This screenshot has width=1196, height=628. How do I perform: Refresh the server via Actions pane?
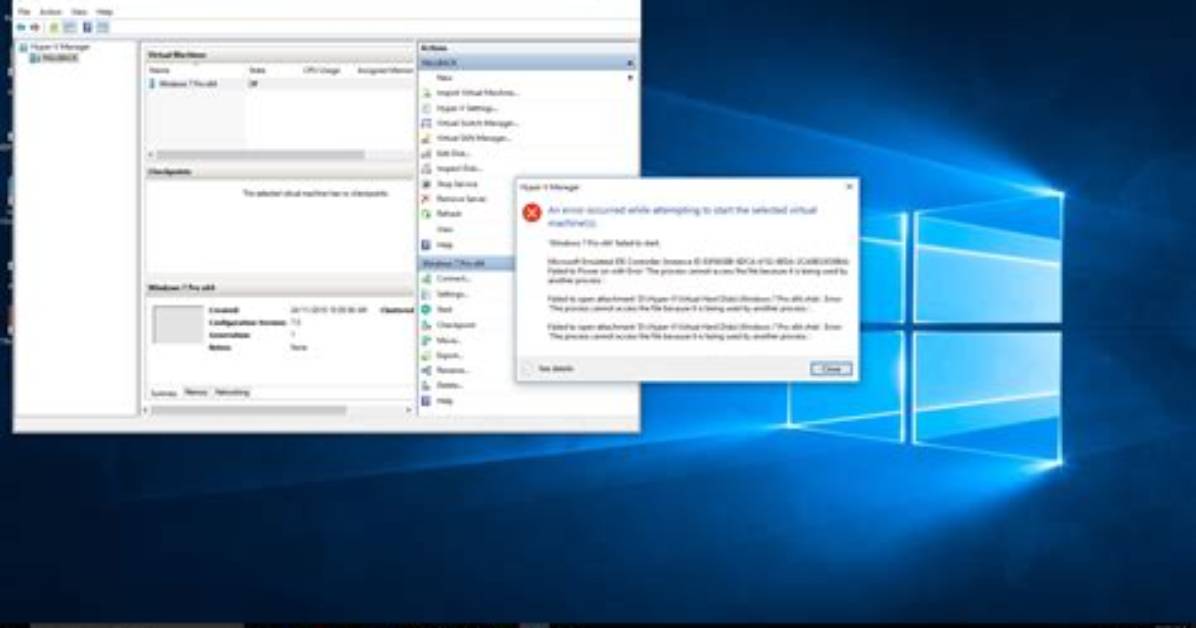448,214
